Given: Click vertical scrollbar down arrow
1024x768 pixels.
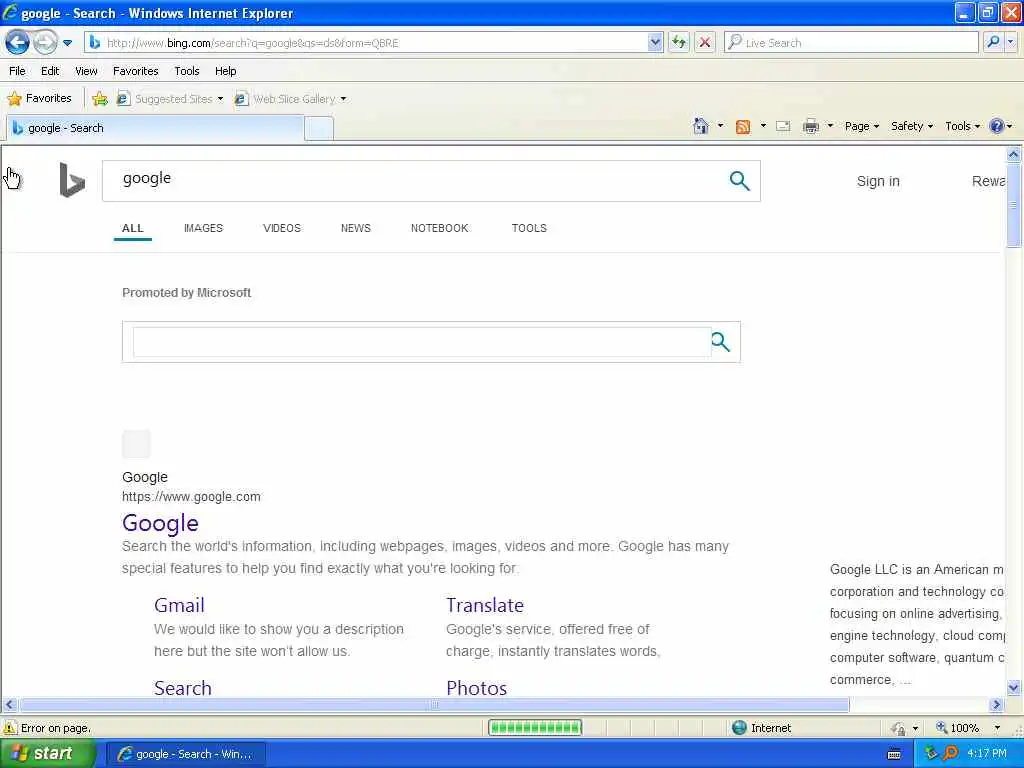Looking at the screenshot, I should [1014, 688].
